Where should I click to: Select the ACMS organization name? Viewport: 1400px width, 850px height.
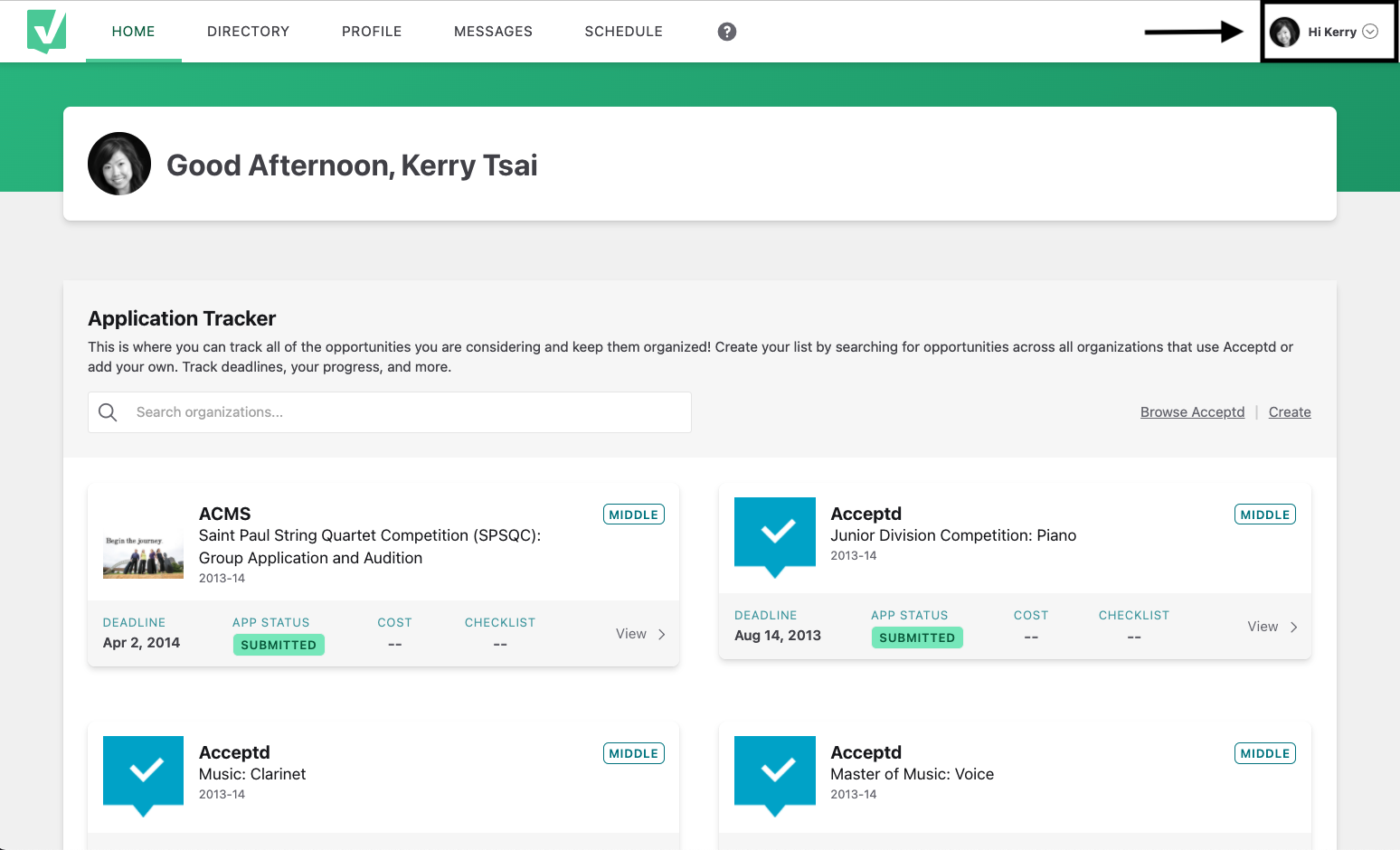(225, 514)
